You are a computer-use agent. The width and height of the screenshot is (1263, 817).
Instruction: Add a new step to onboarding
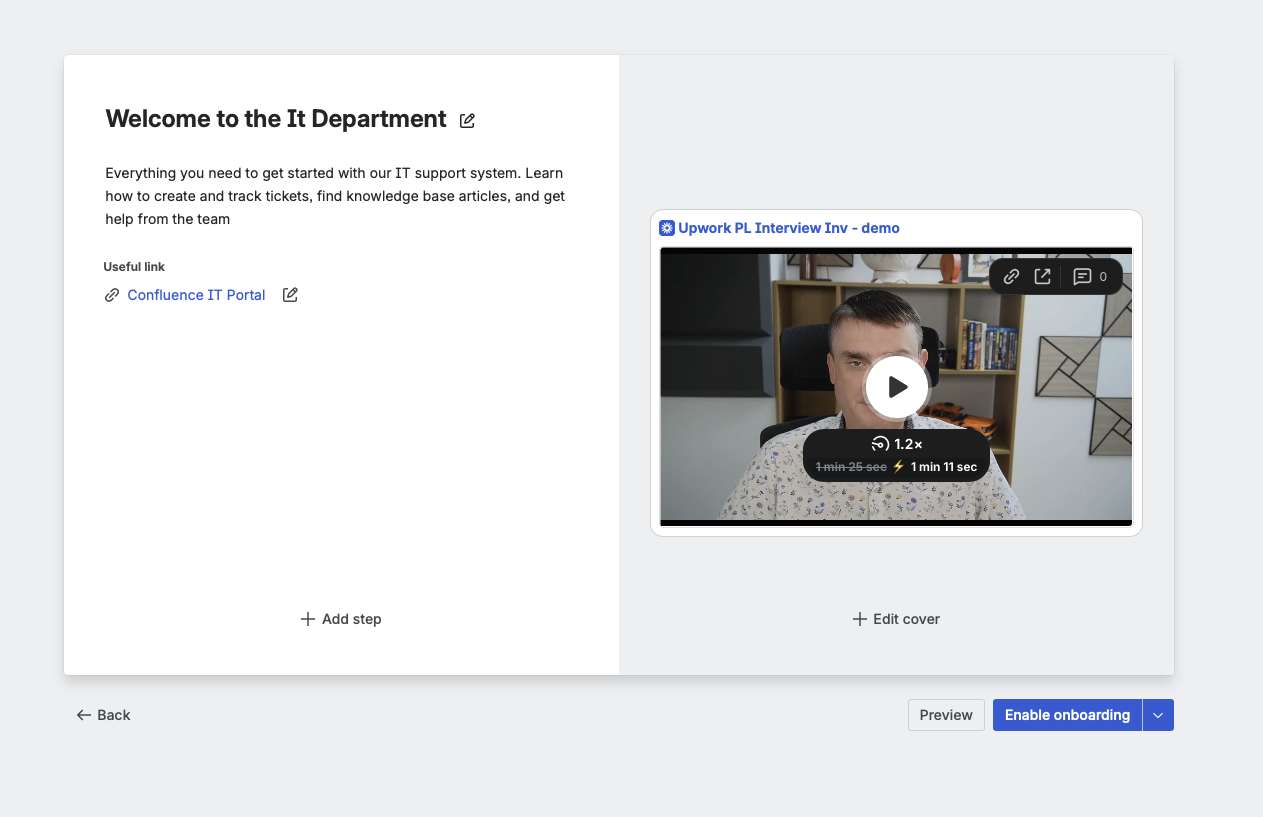(341, 619)
